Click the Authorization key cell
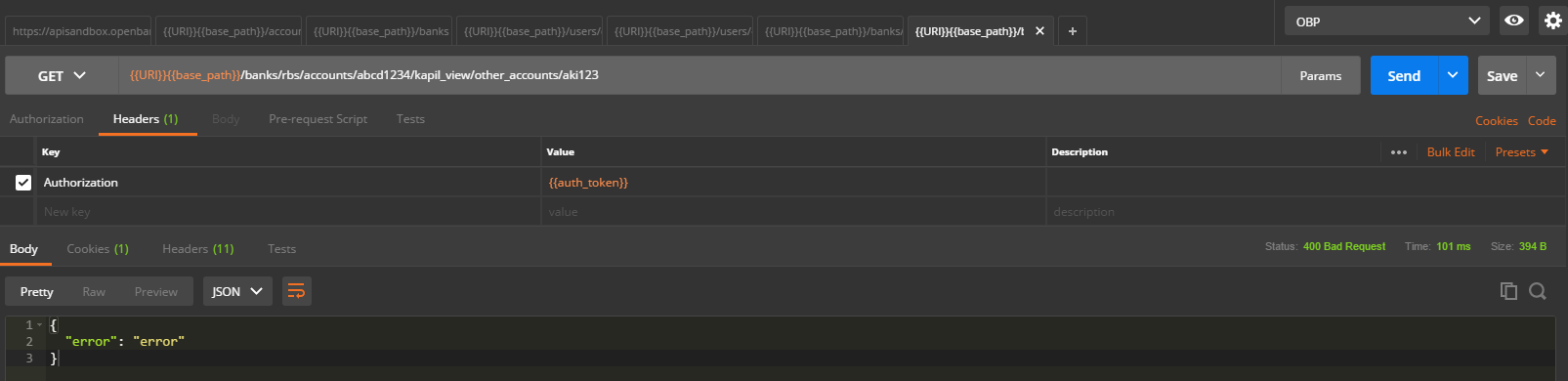Image resolution: width=1568 pixels, height=381 pixels. [x=289, y=183]
